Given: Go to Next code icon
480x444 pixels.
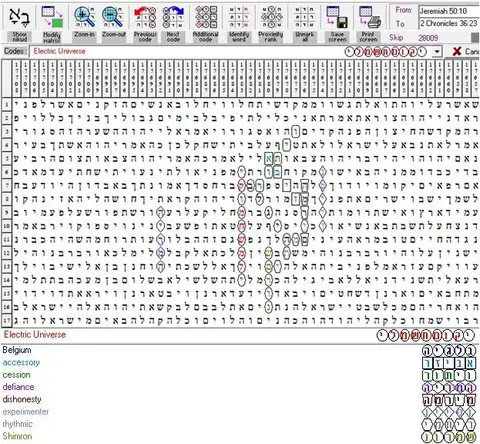Looking at the screenshot, I should pos(173,17).
